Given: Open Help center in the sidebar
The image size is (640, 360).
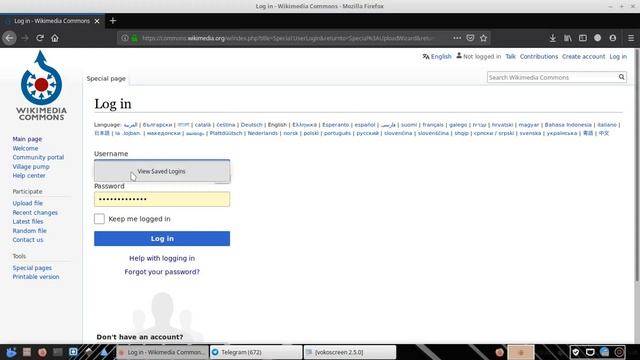Looking at the screenshot, I should point(29,176).
